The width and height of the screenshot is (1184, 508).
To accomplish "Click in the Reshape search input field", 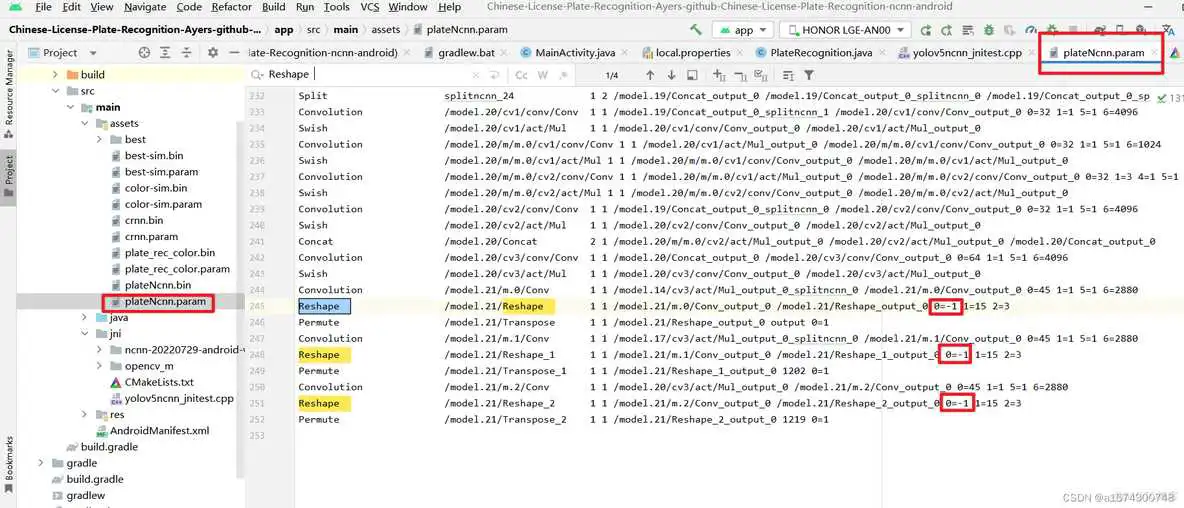I will [400, 75].
